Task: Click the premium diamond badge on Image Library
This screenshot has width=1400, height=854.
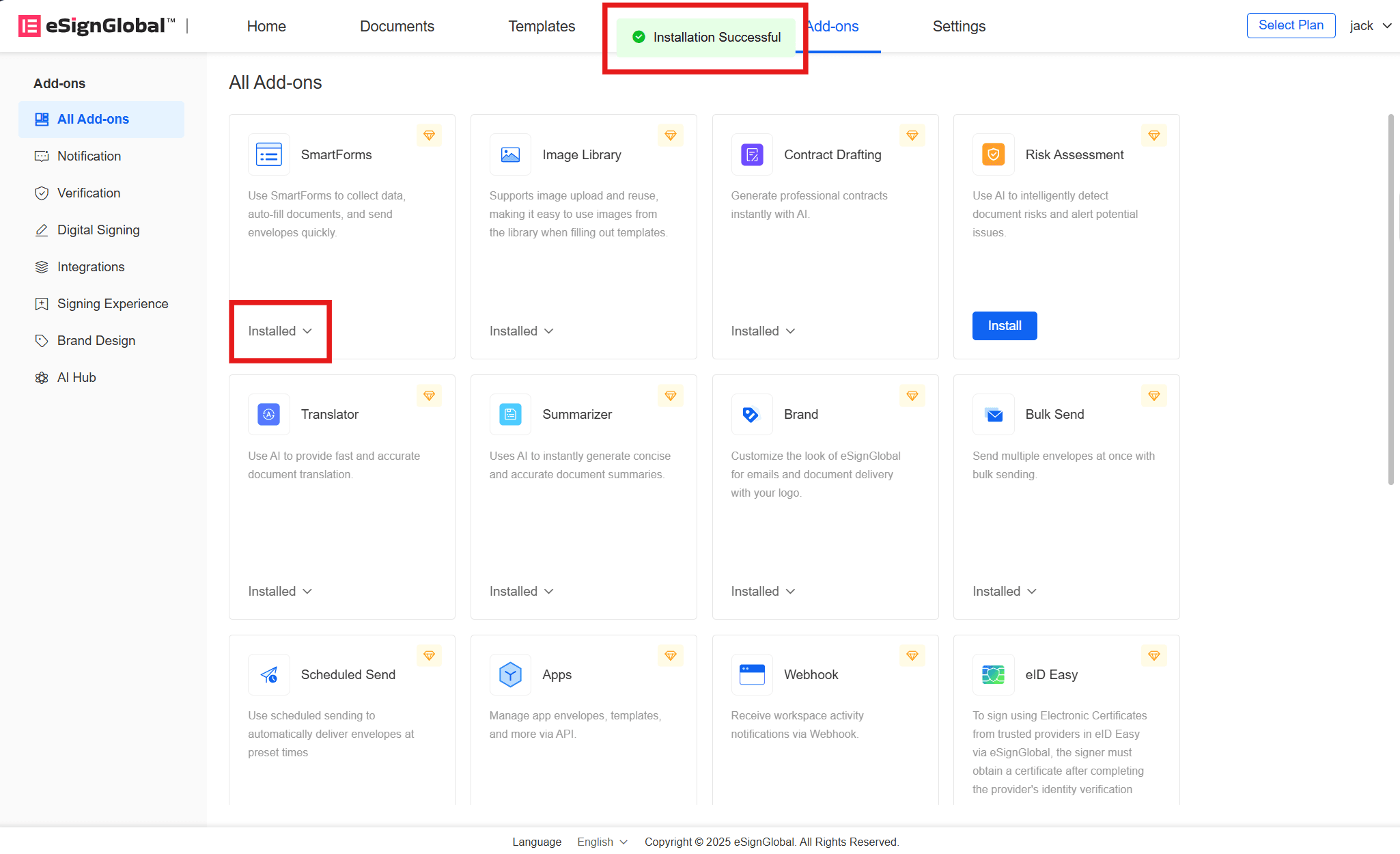Action: [x=671, y=135]
